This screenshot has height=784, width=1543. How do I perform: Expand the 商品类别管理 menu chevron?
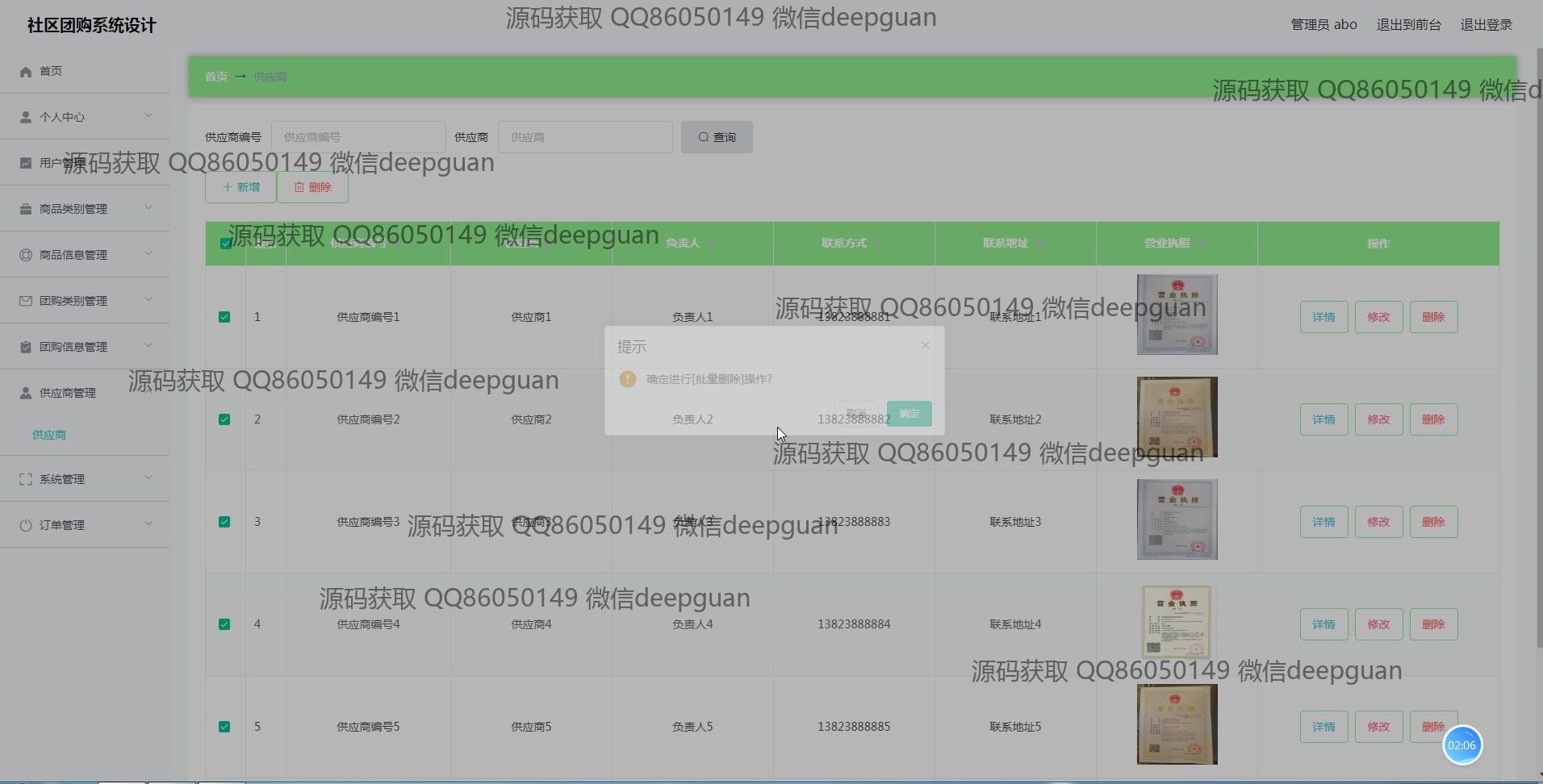[x=148, y=208]
